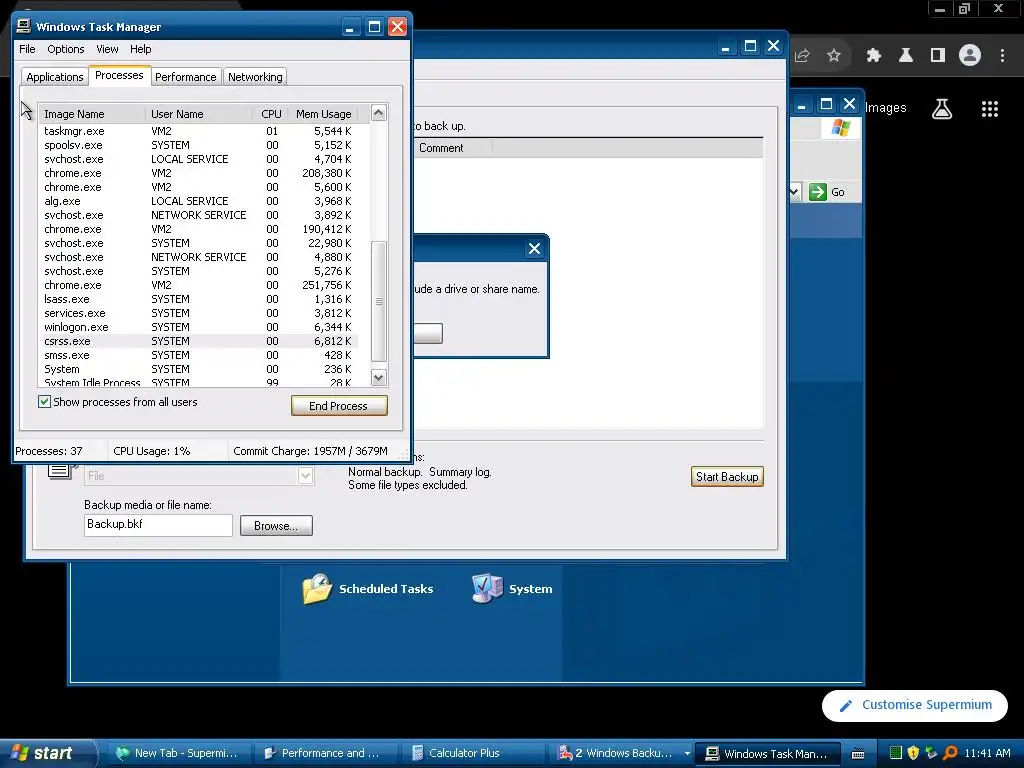
Task: Click the Comment column header in Backup
Action: pos(452,148)
